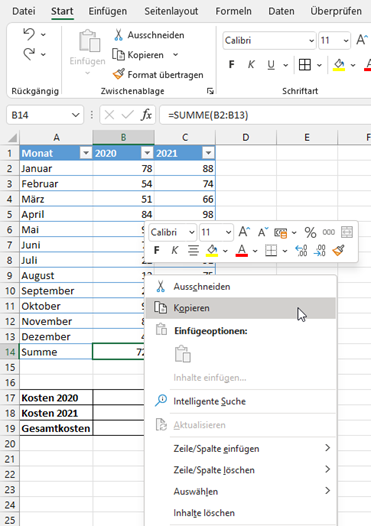Viewport: 371px width, 526px height.
Task: Click the formula bar with =SUMME(B2:B13)
Action: [265, 115]
